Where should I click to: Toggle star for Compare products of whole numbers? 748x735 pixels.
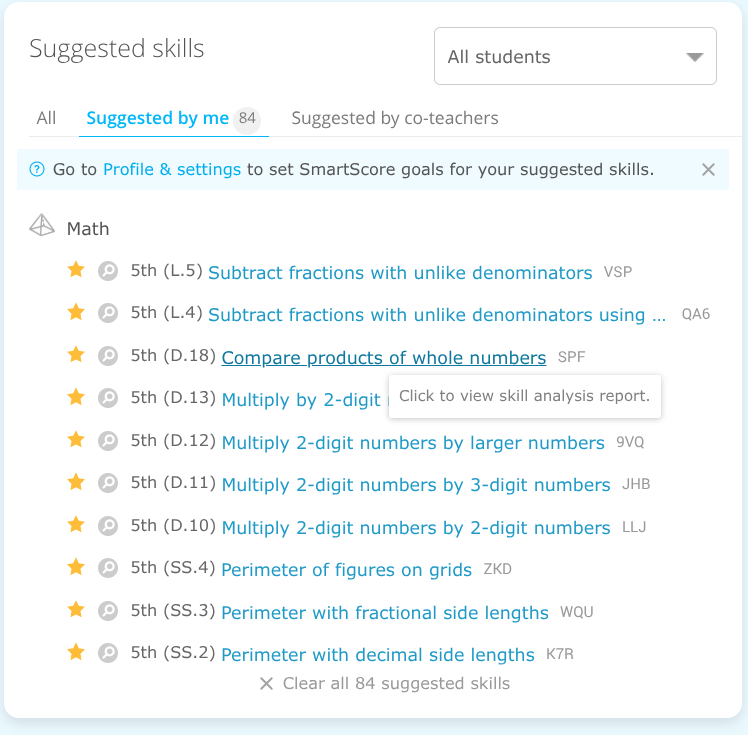[76, 355]
